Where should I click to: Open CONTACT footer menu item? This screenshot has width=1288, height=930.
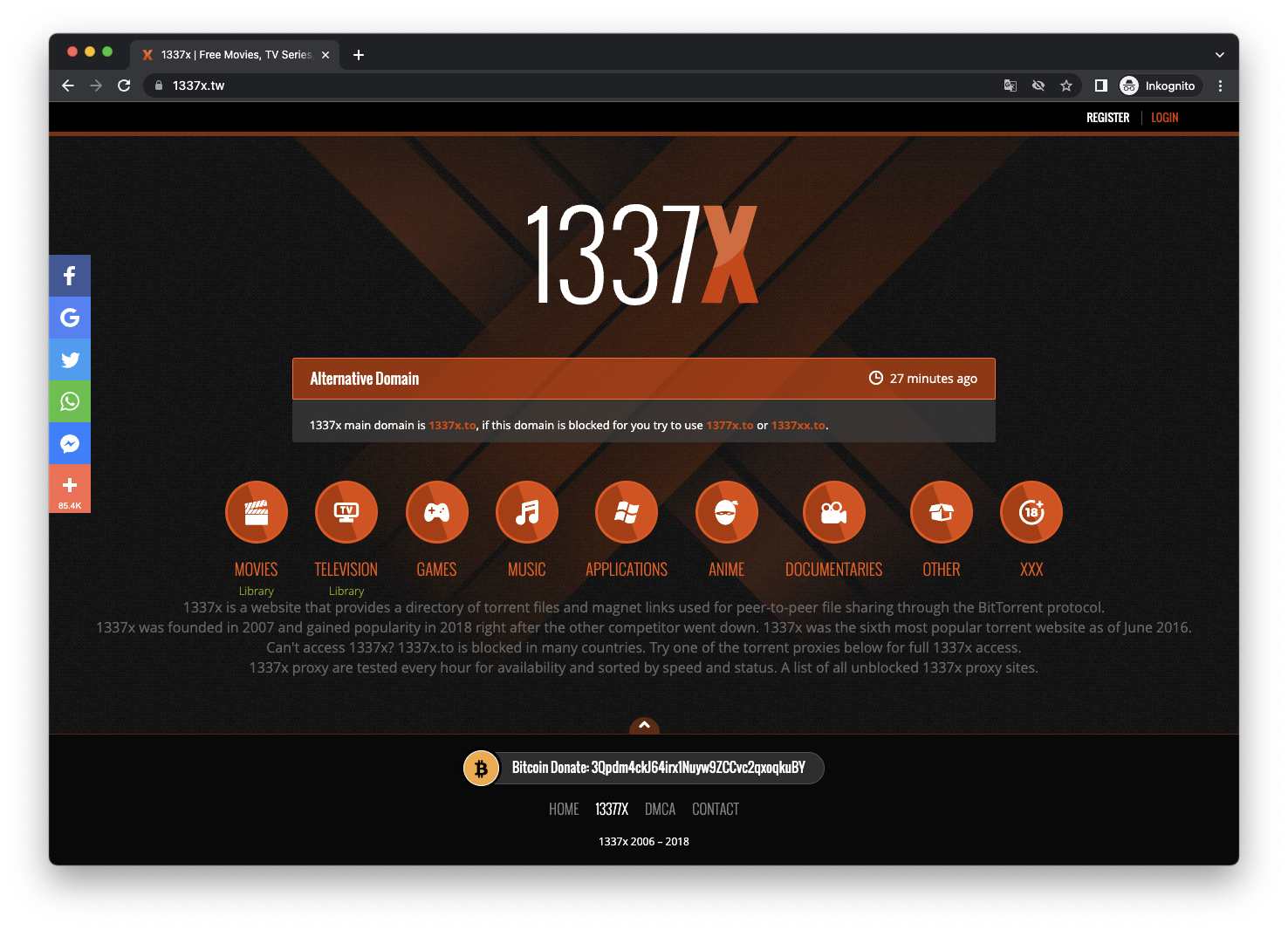[x=716, y=810]
